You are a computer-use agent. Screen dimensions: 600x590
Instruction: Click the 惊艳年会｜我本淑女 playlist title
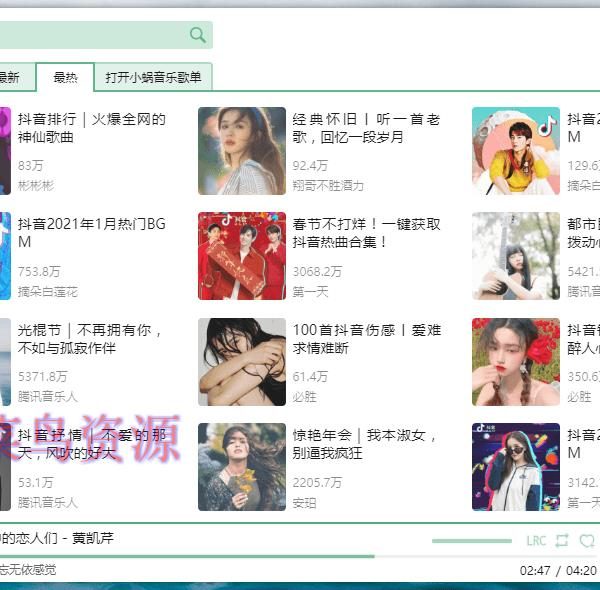coord(366,443)
